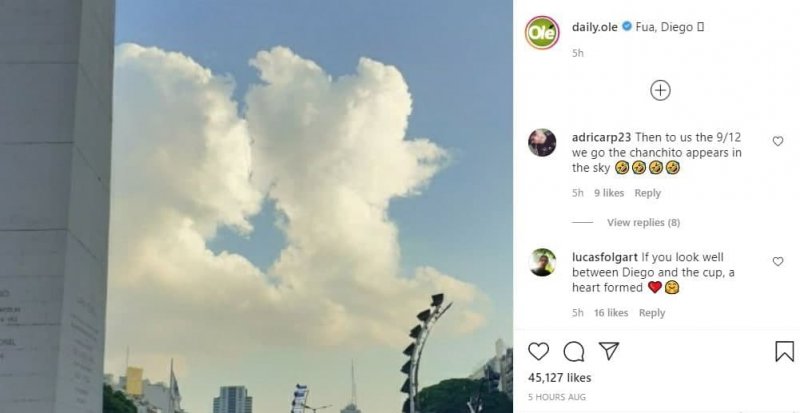
Task: Open the comment bubble icon
Action: pyautogui.click(x=574, y=351)
